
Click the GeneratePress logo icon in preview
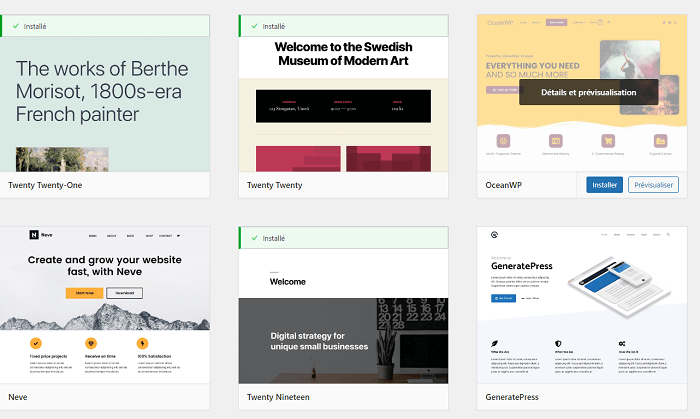[x=494, y=235]
